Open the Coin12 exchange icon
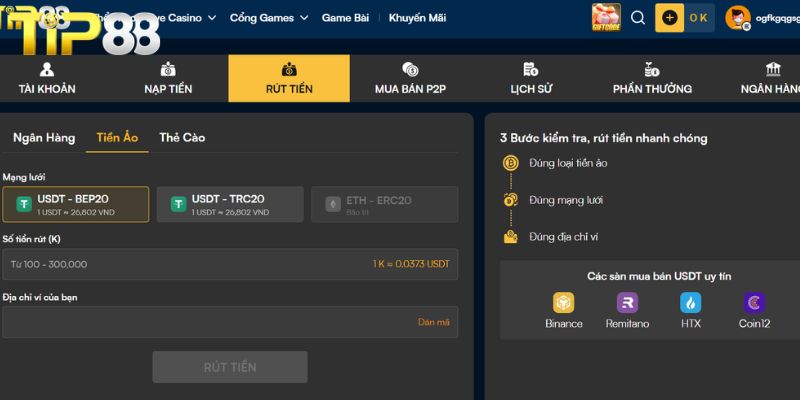Image resolution: width=800 pixels, height=400 pixels. (x=755, y=303)
